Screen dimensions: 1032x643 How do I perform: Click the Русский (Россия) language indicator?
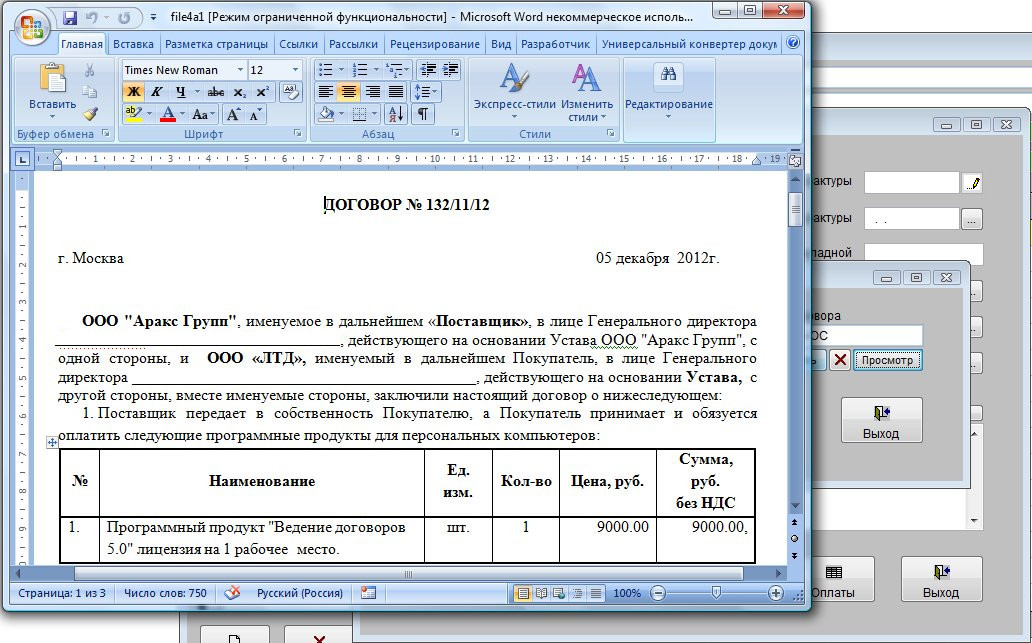[x=299, y=593]
